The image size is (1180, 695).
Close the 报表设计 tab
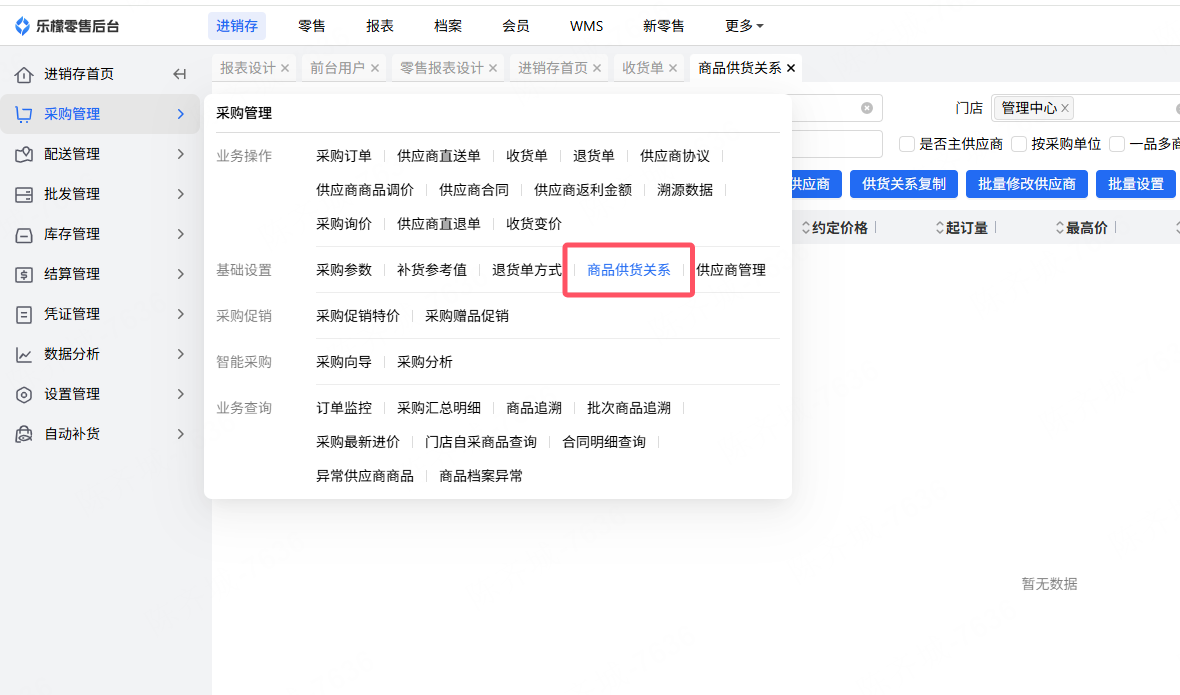coord(285,68)
